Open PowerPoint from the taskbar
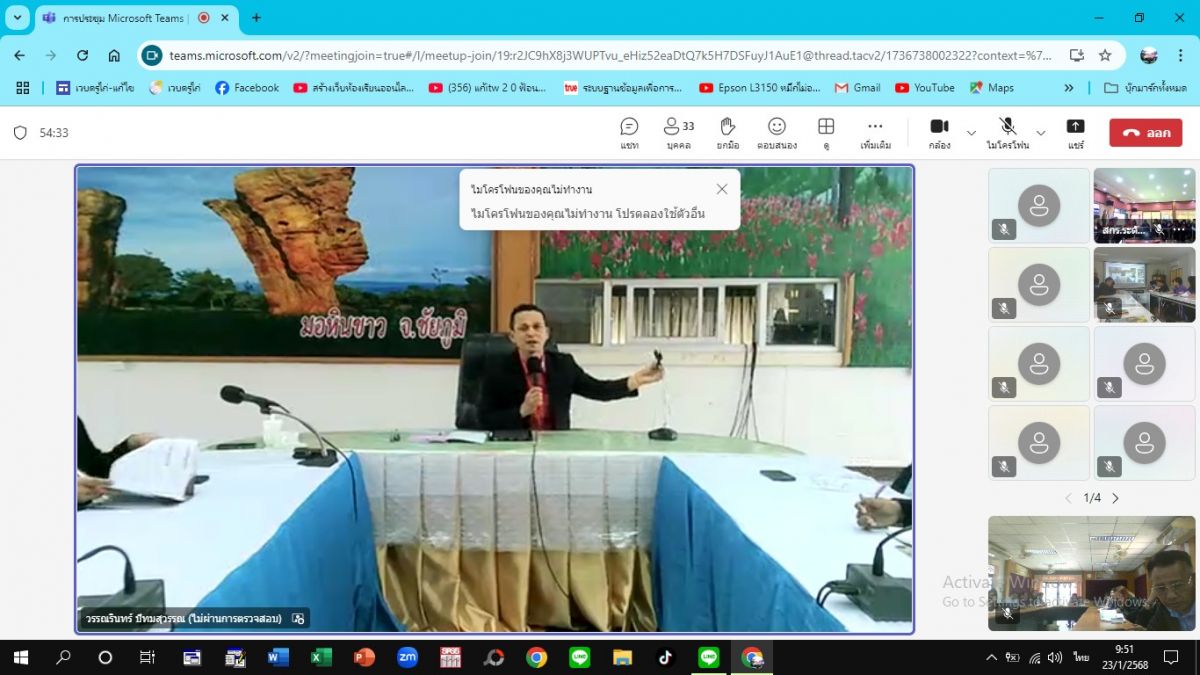The height and width of the screenshot is (675, 1200). 364,657
